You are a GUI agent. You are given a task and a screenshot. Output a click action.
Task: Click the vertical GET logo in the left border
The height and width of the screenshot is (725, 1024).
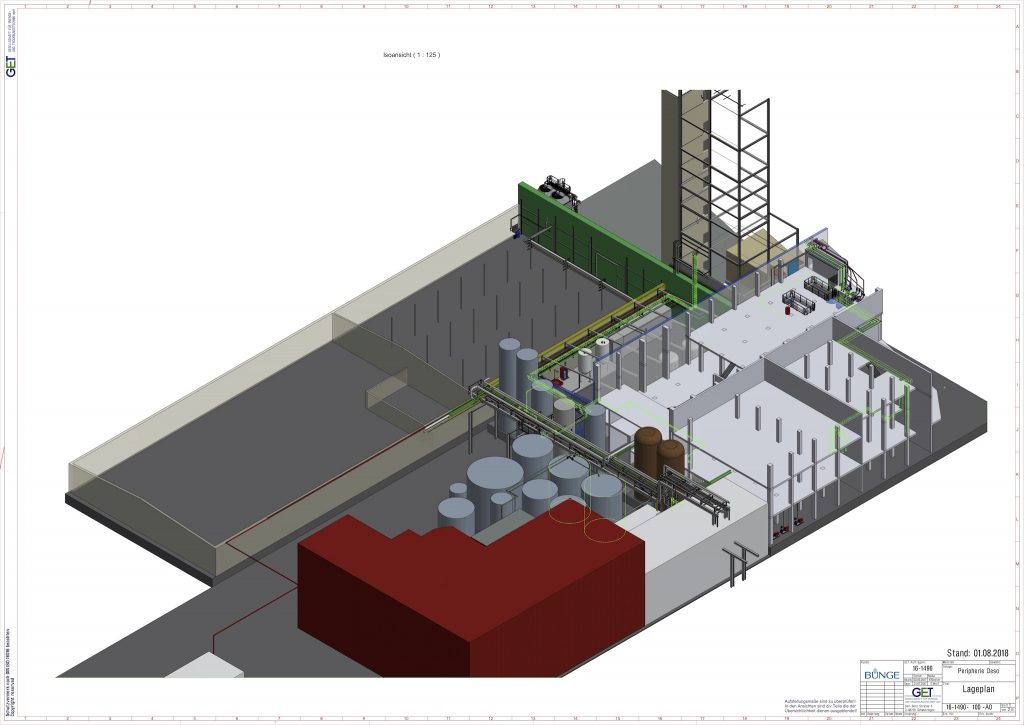(12, 65)
